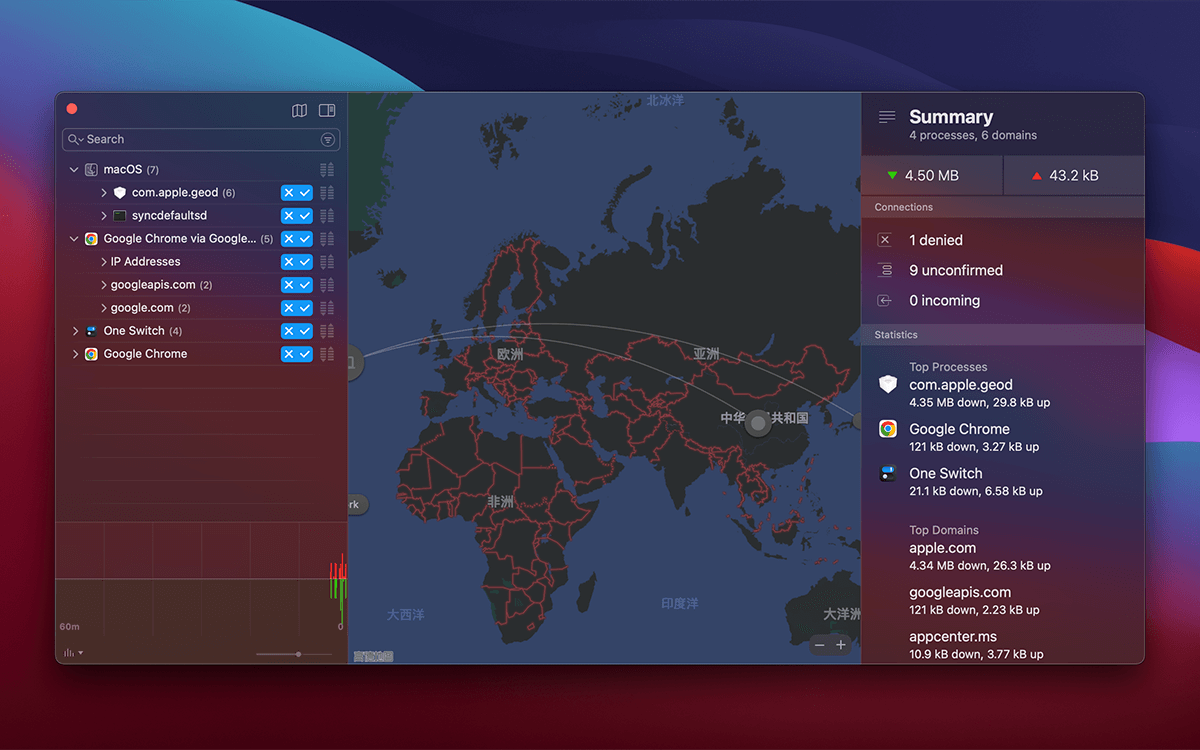Allow connections for One Switch in the list

pyautogui.click(x=305, y=331)
